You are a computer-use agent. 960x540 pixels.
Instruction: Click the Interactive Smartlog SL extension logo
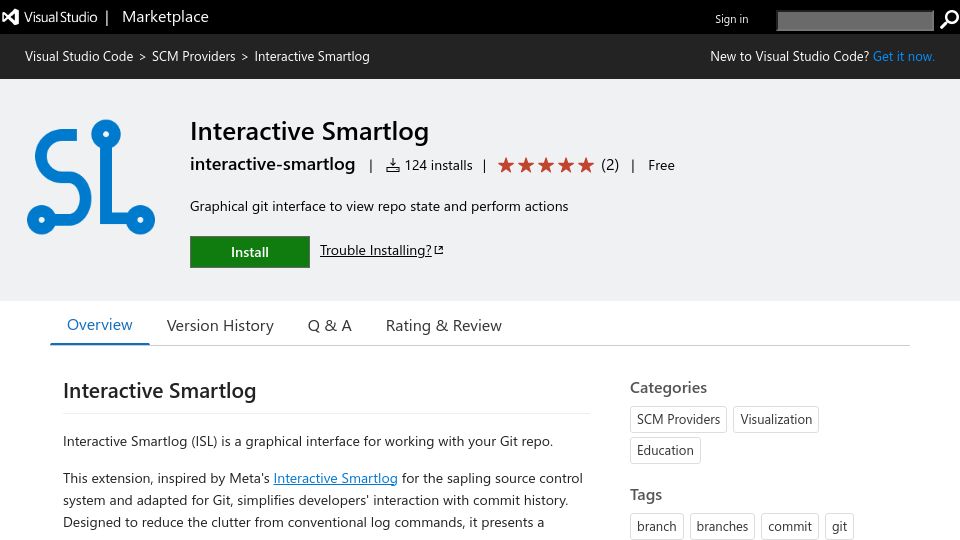pos(91,177)
